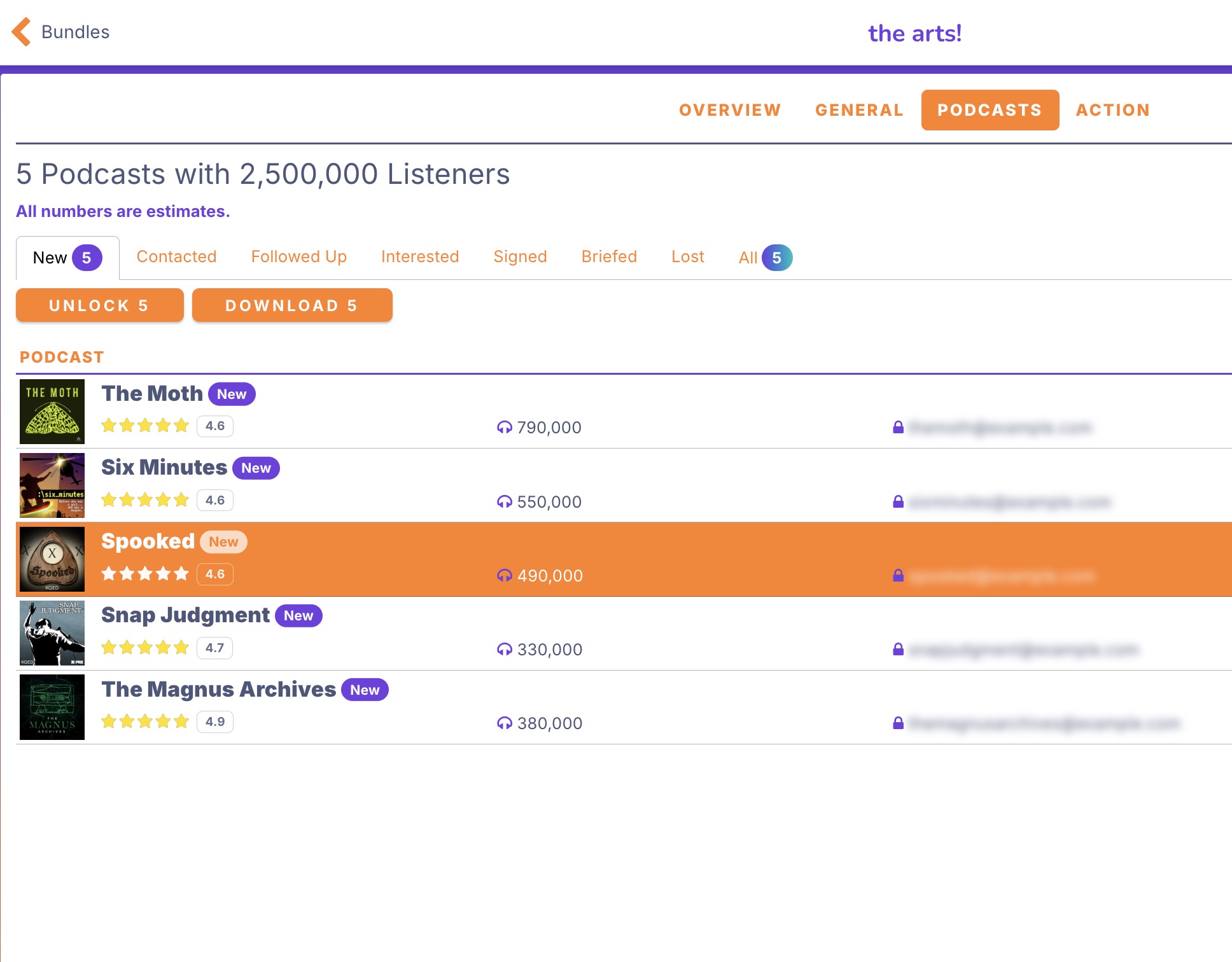Image resolution: width=1232 pixels, height=962 pixels.
Task: Open Snap Judgment cover artwork
Action: coord(52,633)
